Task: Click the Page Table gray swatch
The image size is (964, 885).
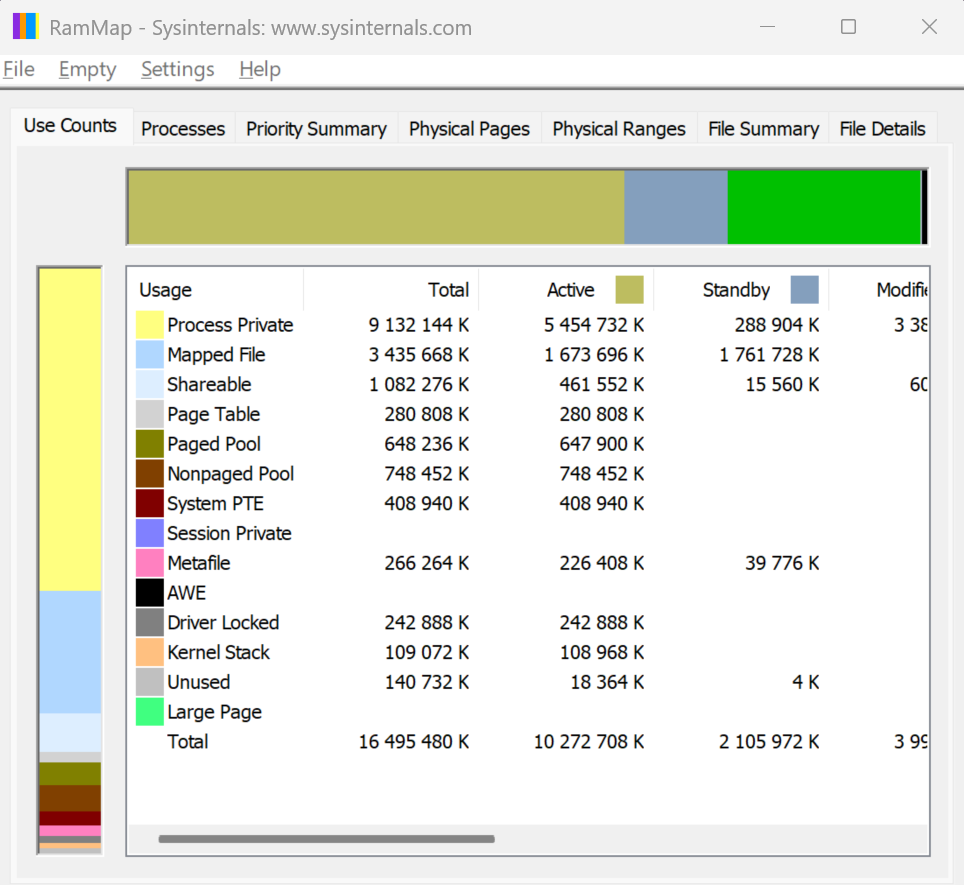Action: [x=149, y=414]
